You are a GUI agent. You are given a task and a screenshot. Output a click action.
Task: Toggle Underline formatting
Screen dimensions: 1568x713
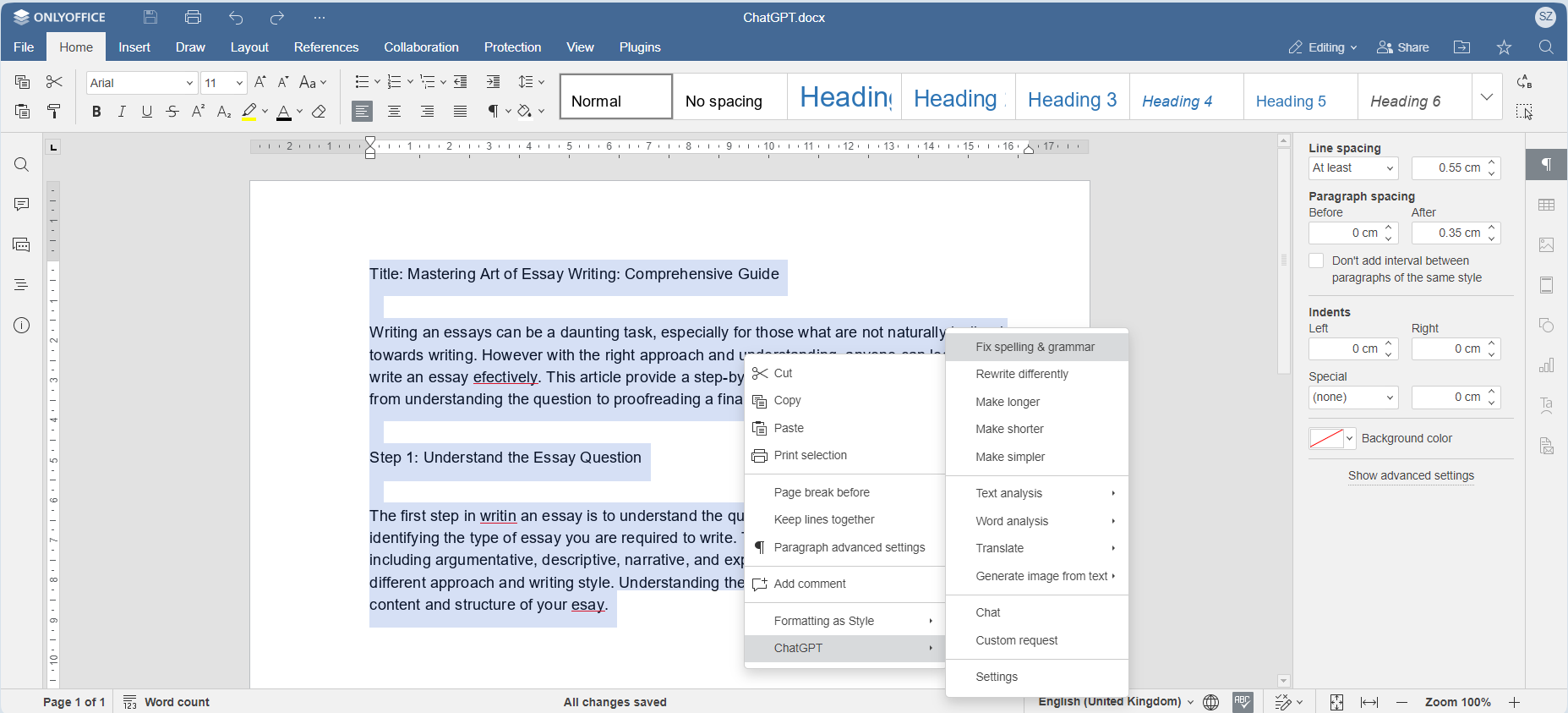pyautogui.click(x=147, y=112)
